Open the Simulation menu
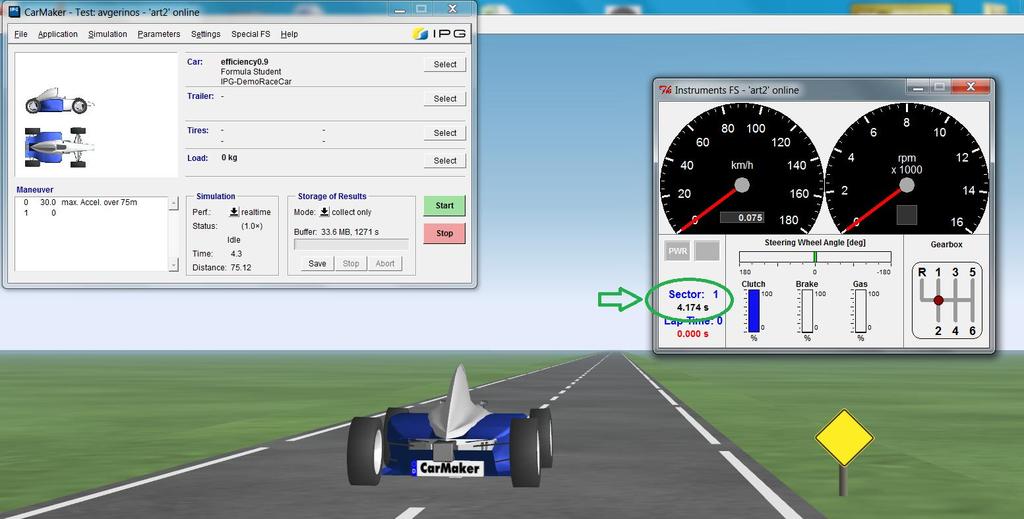Viewport: 1024px width, 519px height. click(x=108, y=34)
